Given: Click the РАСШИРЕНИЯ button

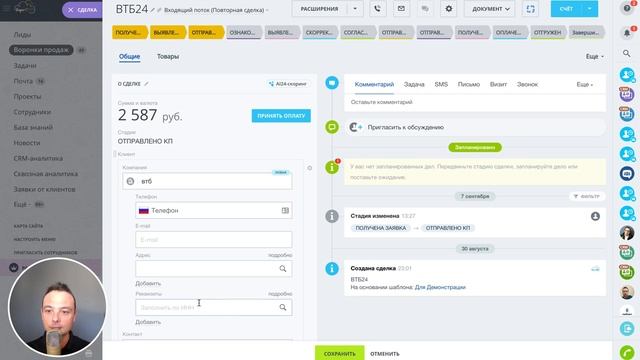Looking at the screenshot, I should click(319, 9).
